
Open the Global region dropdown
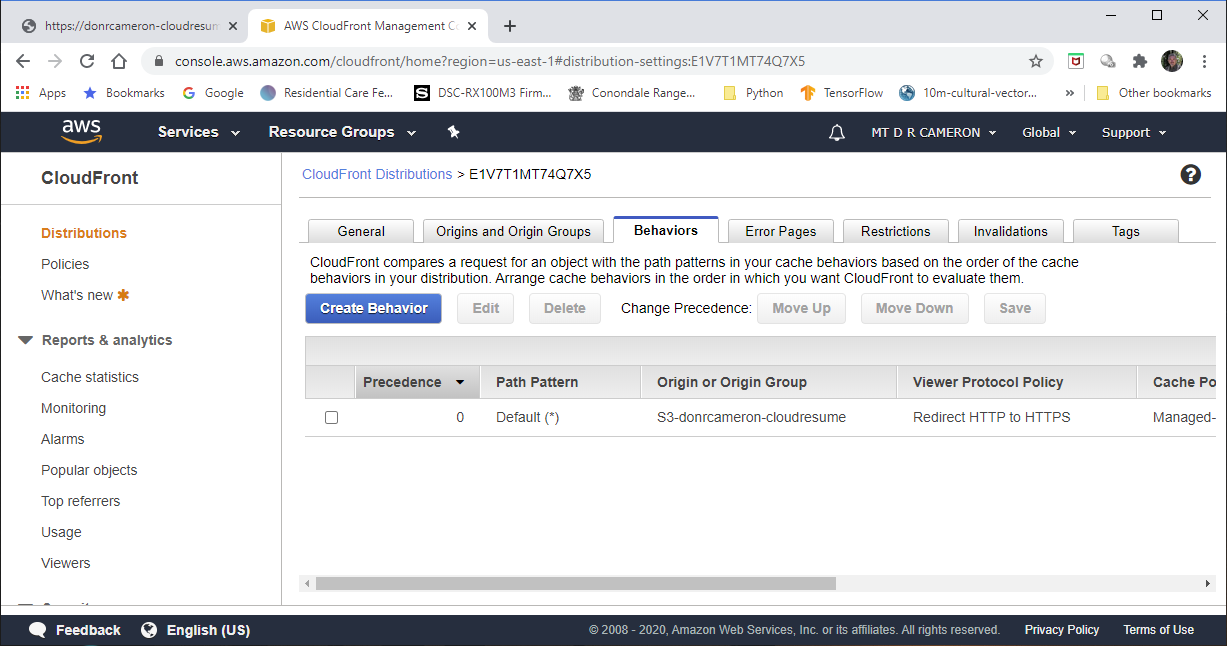[1049, 133]
